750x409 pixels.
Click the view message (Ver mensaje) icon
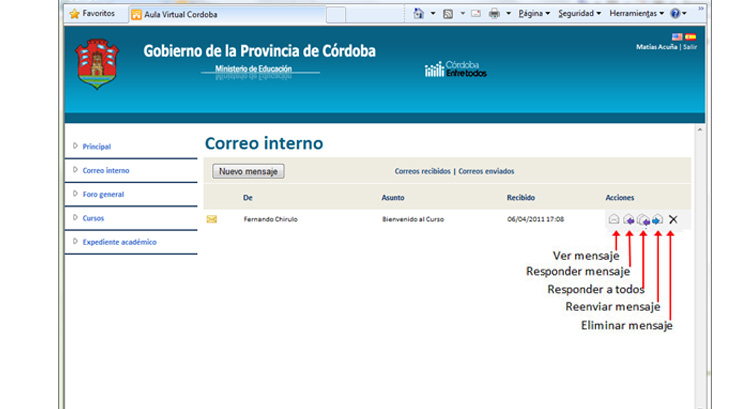click(x=614, y=219)
